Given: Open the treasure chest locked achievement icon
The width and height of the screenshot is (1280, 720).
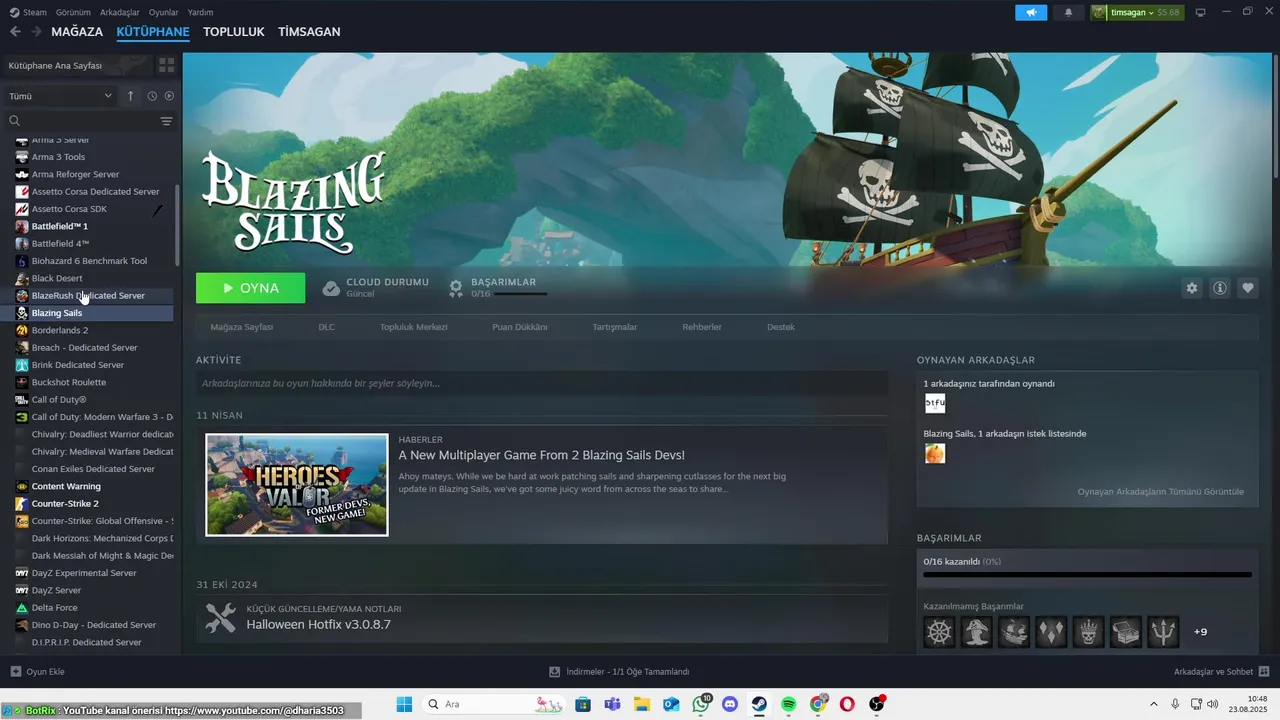Looking at the screenshot, I should [x=1126, y=632].
